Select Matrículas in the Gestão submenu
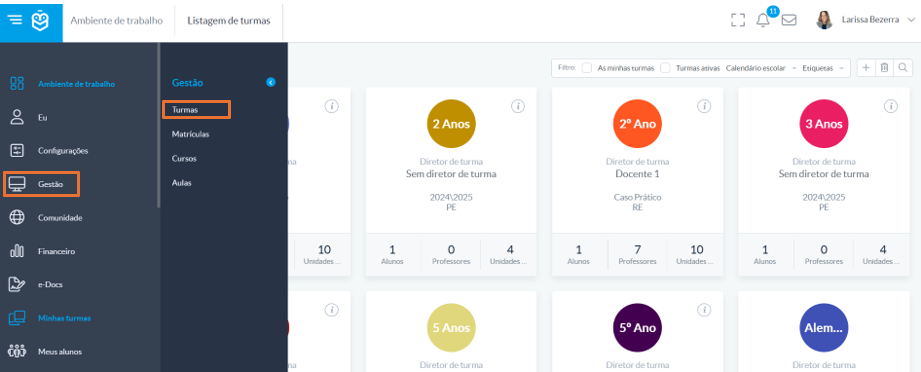 click(x=190, y=134)
